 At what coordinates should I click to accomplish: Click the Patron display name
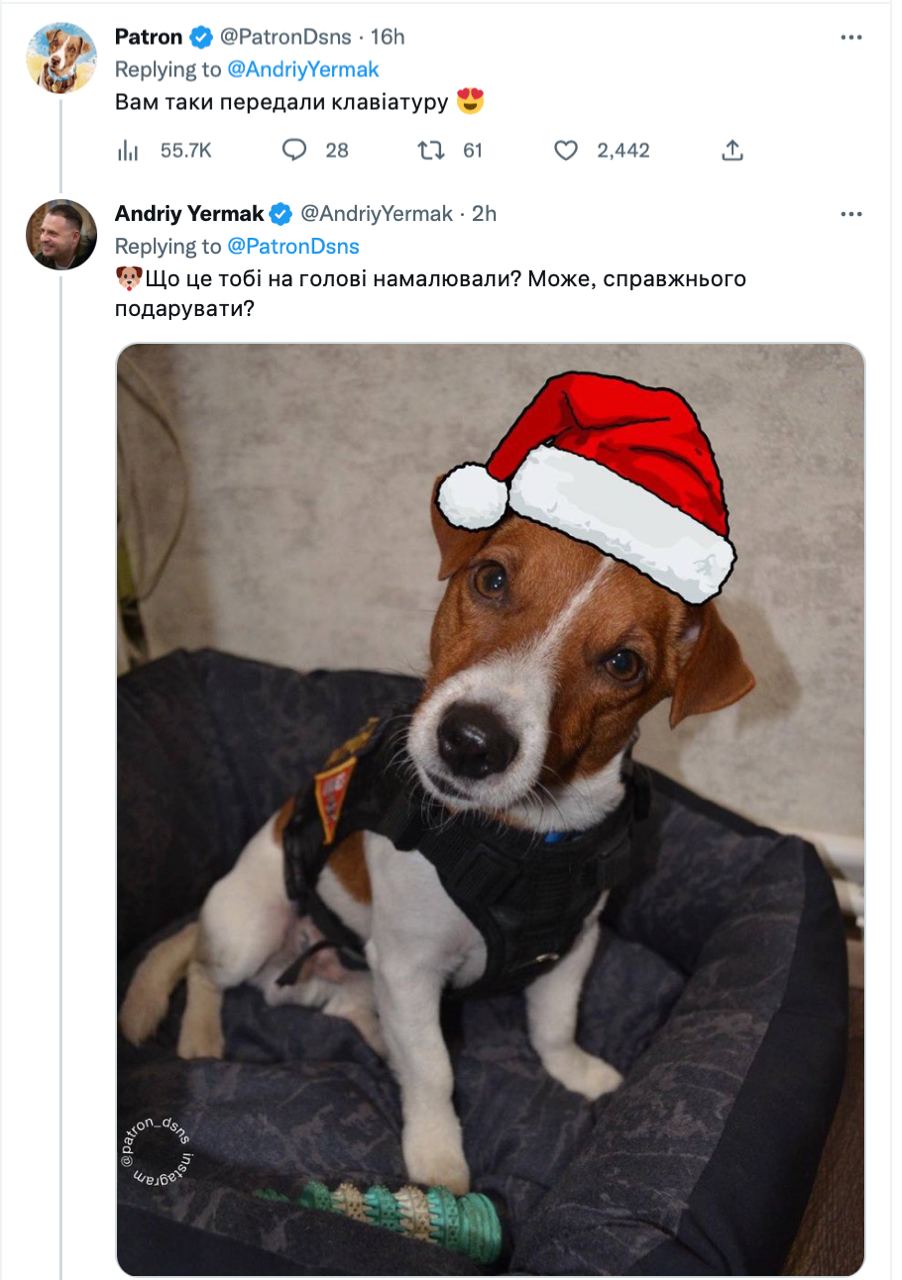(x=149, y=38)
